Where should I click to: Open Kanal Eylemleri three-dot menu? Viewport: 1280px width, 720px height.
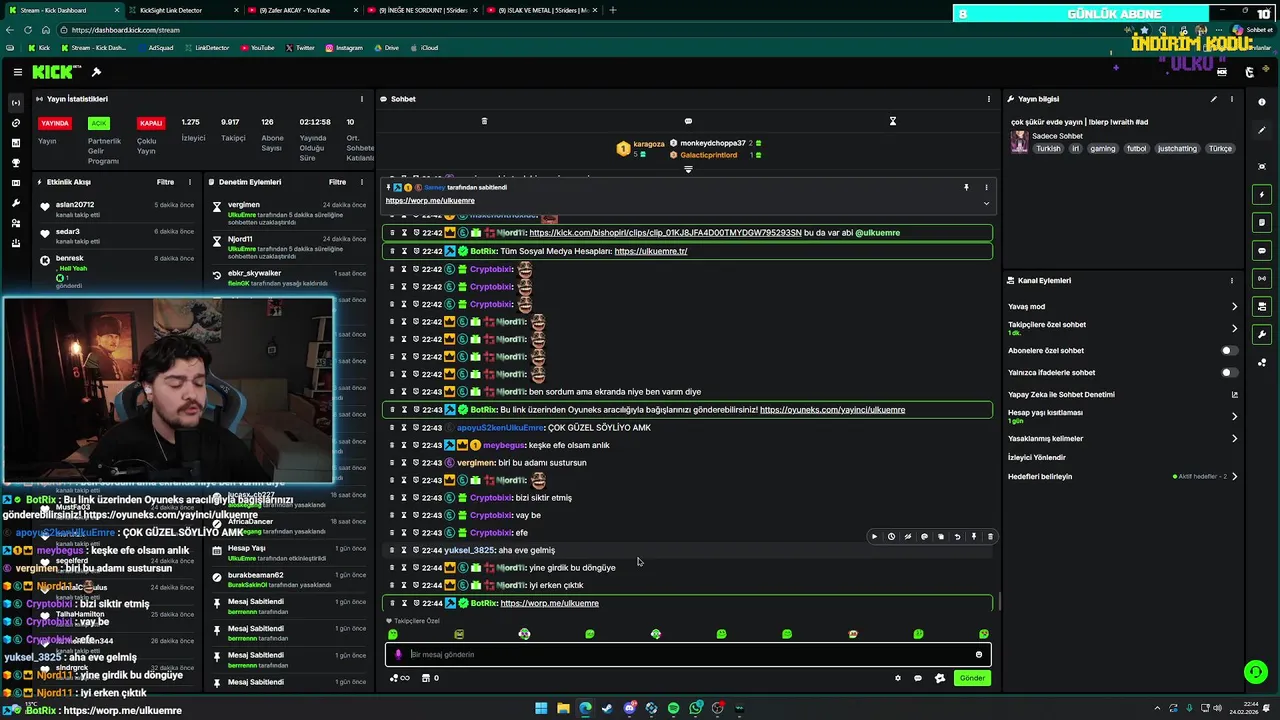1232,281
